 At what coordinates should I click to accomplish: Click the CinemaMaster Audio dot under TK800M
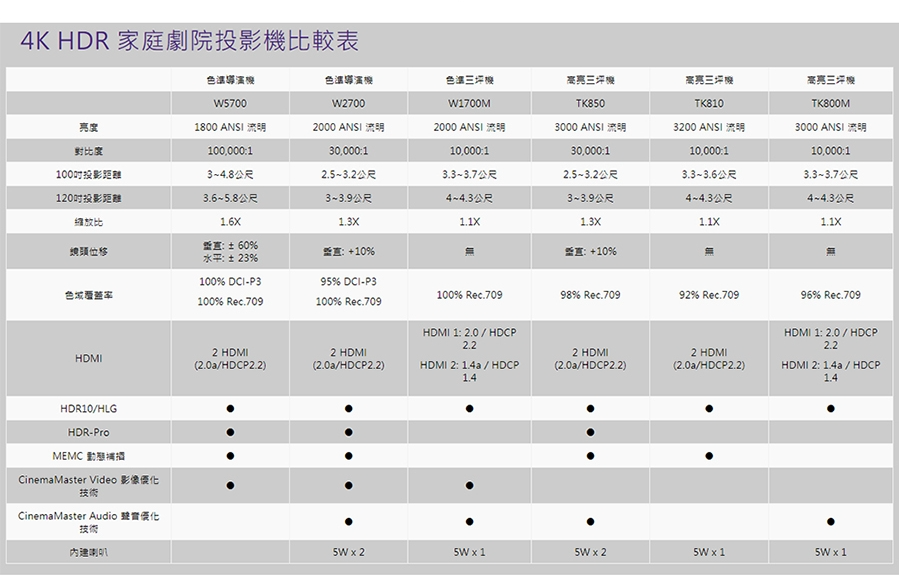pyautogui.click(x=831, y=522)
